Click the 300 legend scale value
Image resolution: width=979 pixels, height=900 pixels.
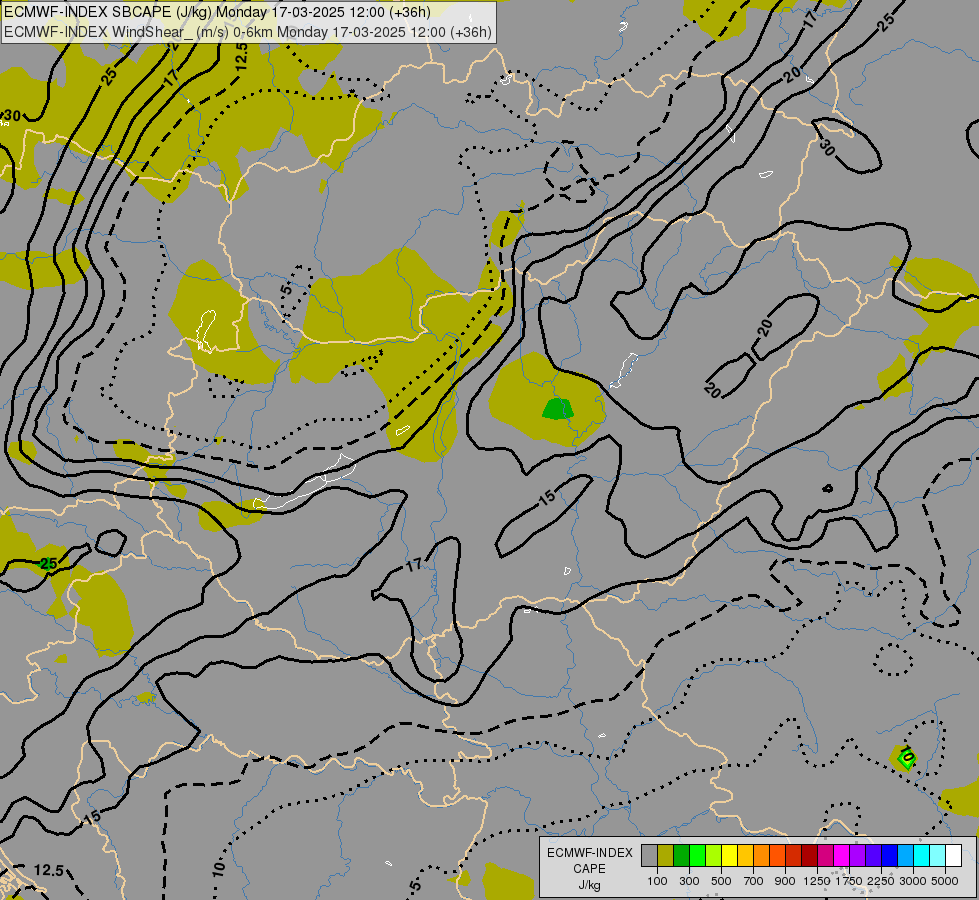[x=689, y=881]
